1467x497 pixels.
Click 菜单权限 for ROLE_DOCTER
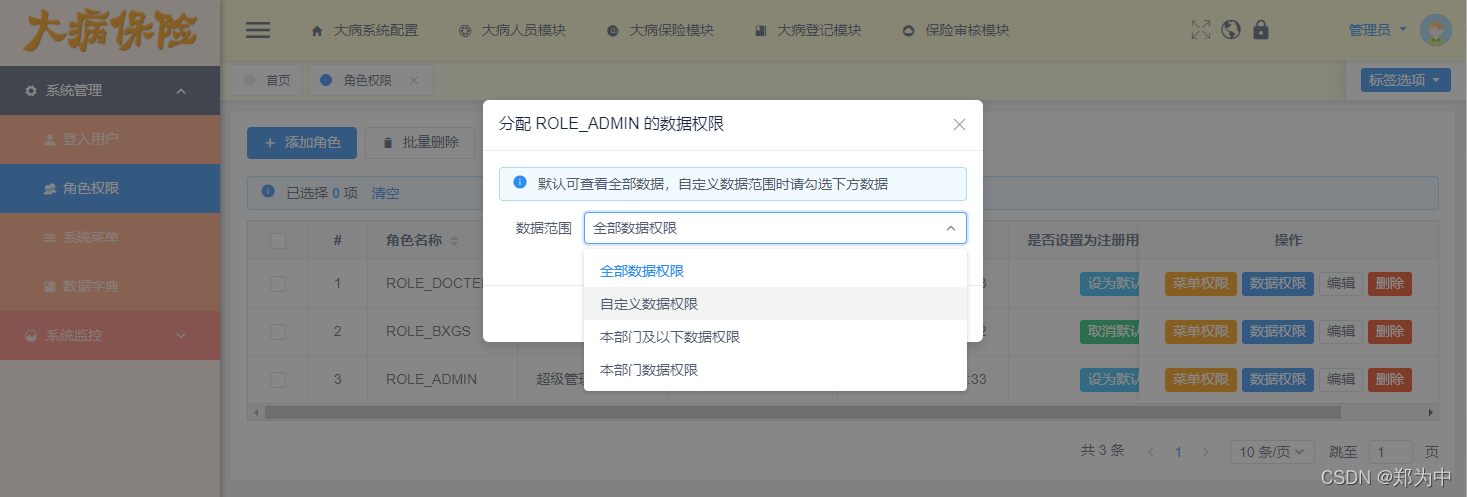click(1201, 284)
